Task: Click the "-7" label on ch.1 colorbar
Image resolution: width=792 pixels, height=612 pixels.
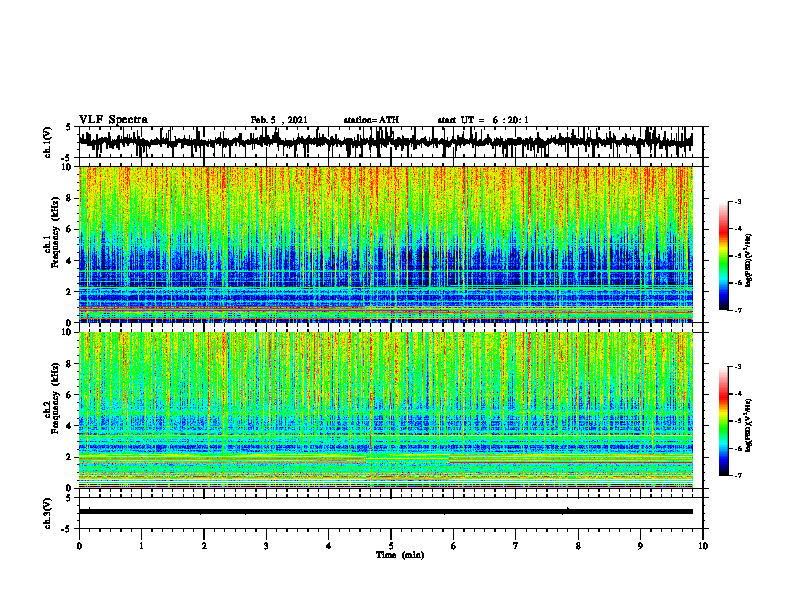Action: pos(738,310)
